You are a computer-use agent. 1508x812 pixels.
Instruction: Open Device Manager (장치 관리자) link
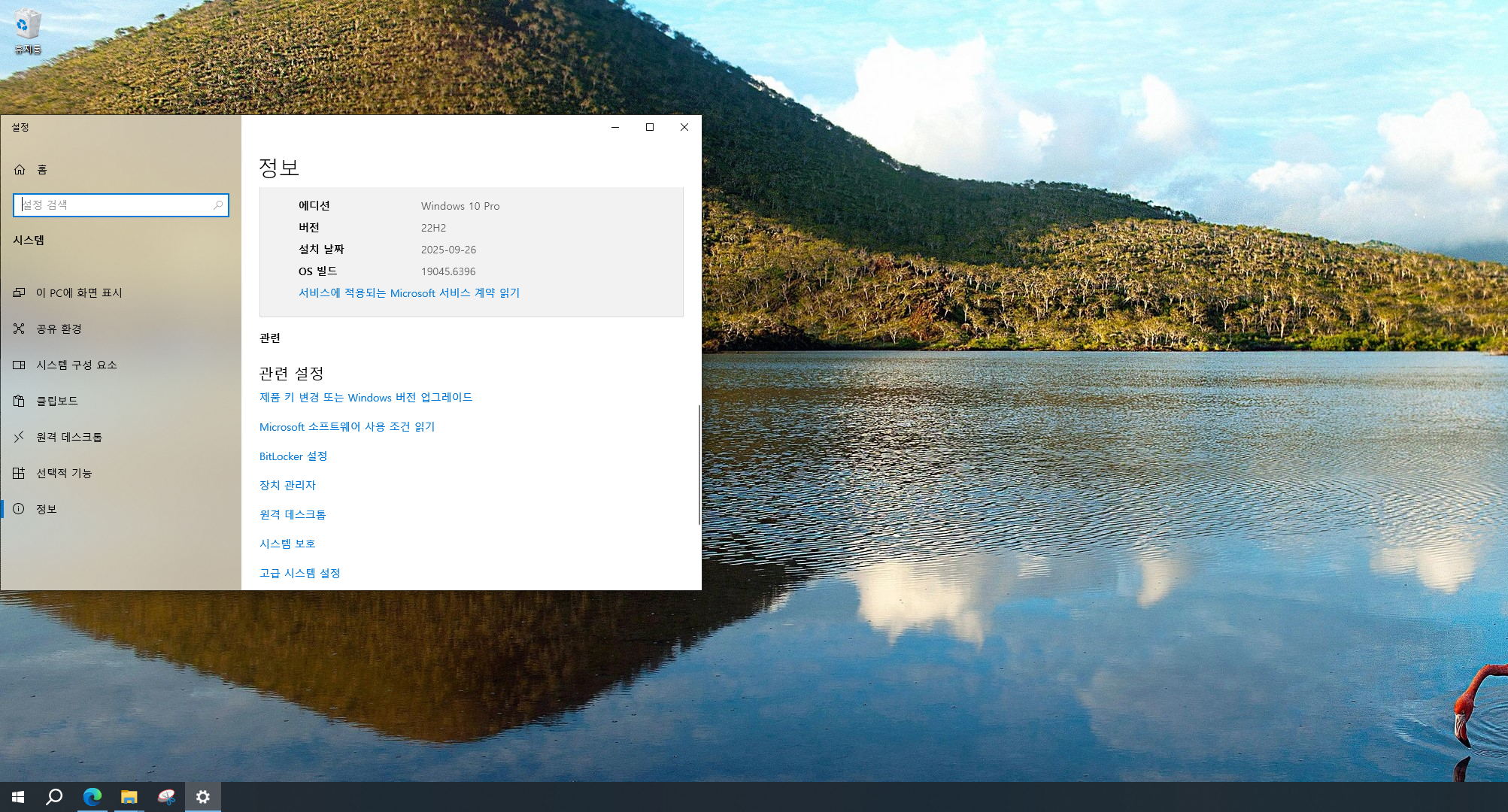coord(287,486)
